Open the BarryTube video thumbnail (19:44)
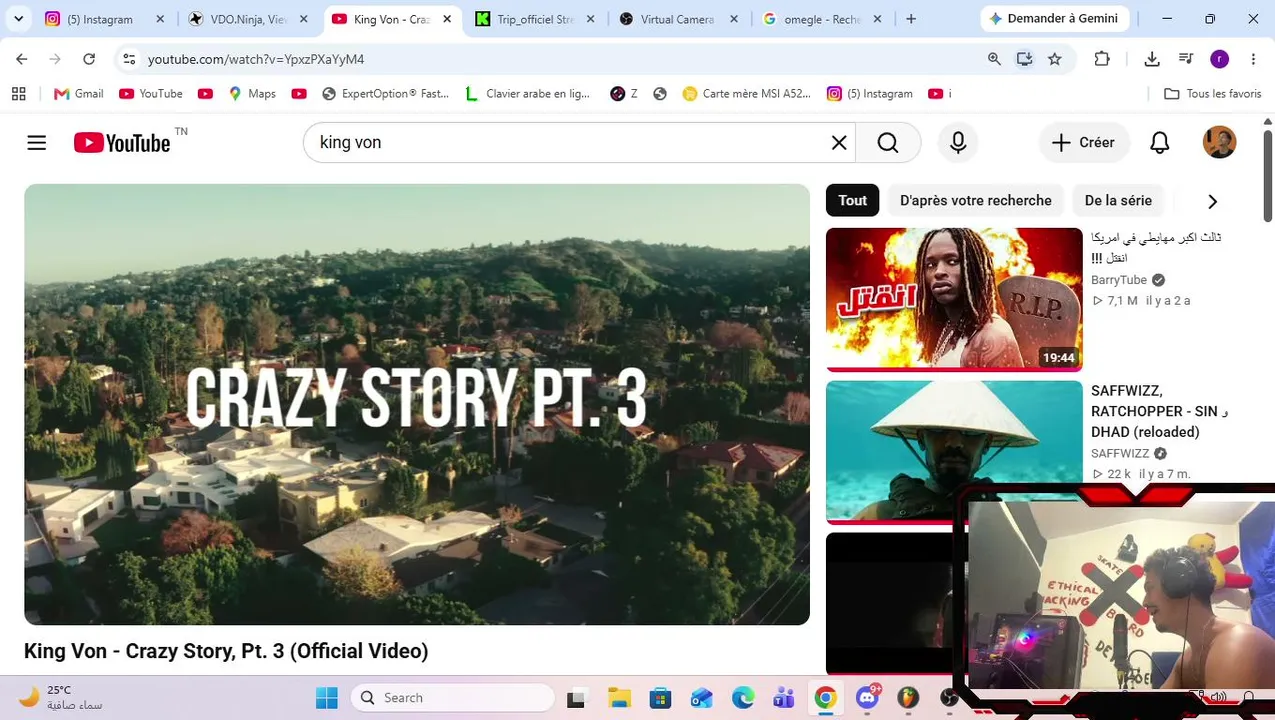Screen dimensions: 1275x720 (x=954, y=299)
